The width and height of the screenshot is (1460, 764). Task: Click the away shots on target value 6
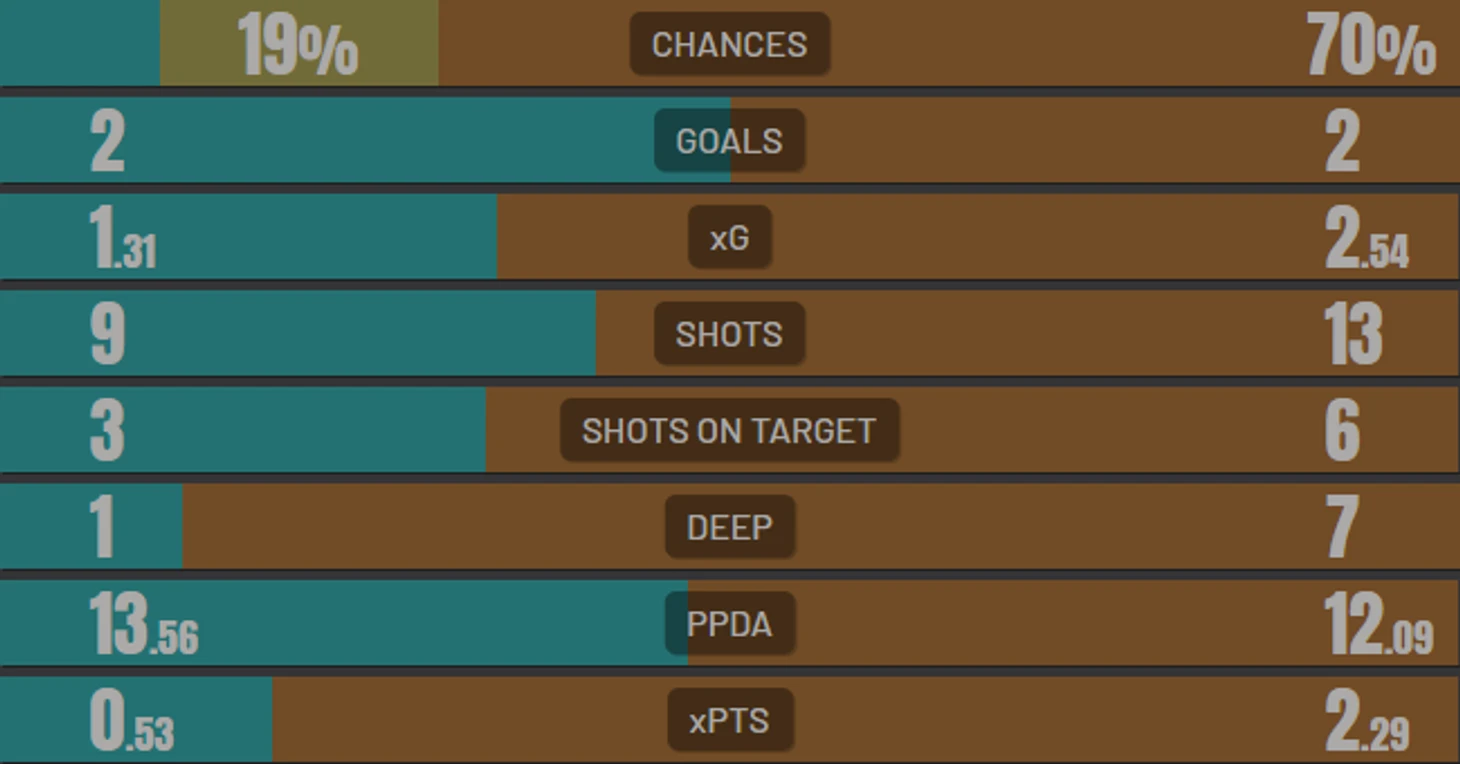tap(1342, 432)
